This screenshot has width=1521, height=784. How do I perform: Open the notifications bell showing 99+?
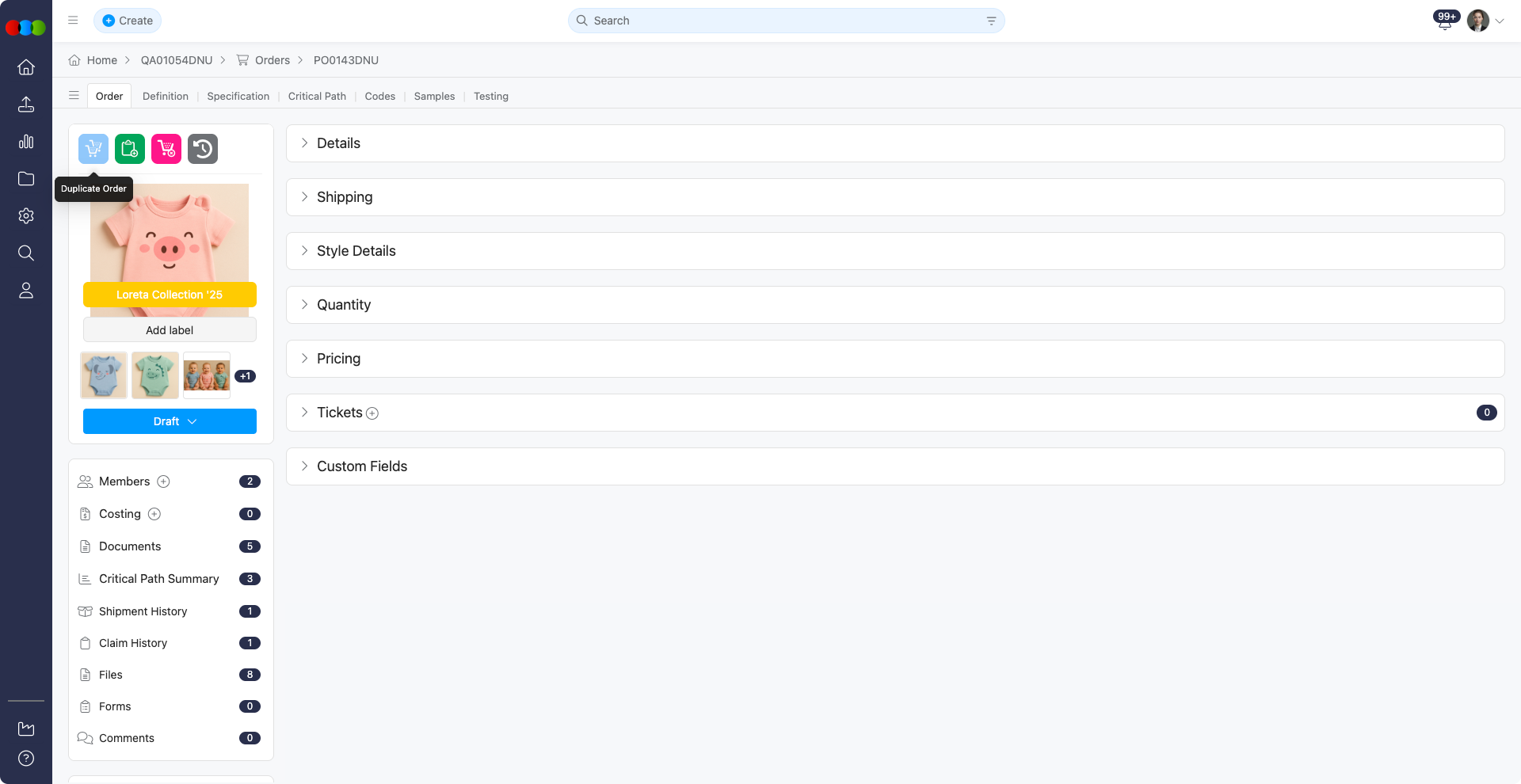[1444, 21]
